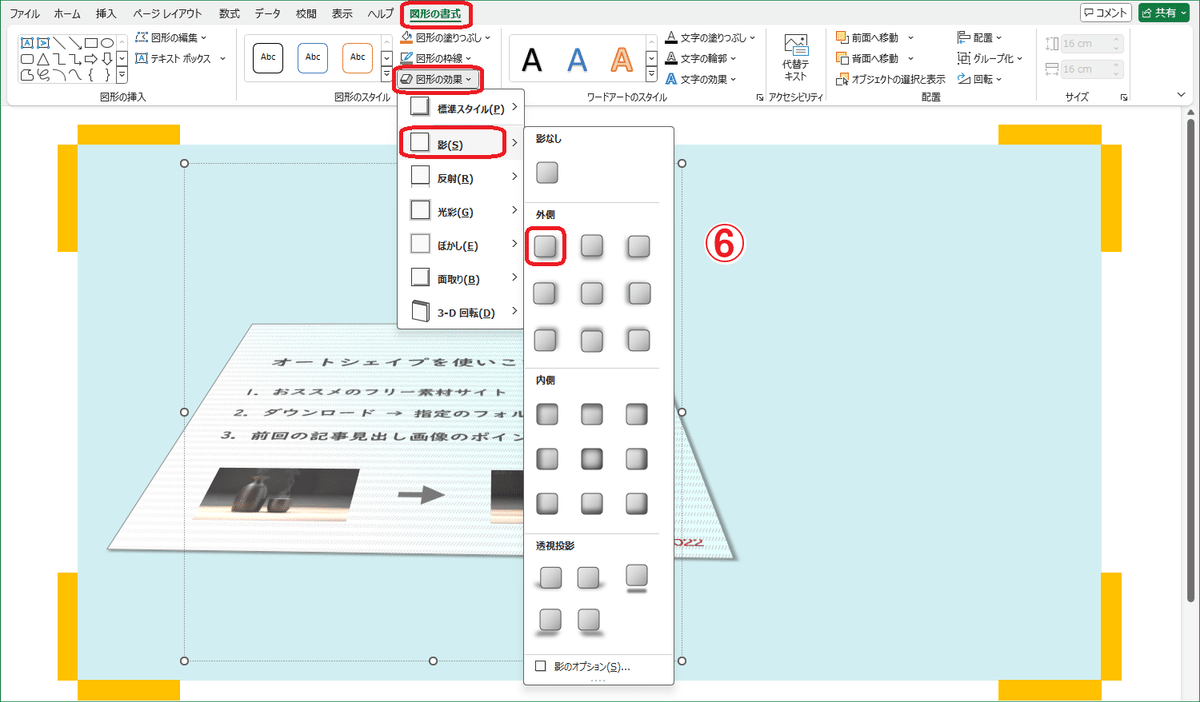The image size is (1200, 702).
Task: Open the 図形の効果 shape effects dropdown
Action: pyautogui.click(x=438, y=78)
